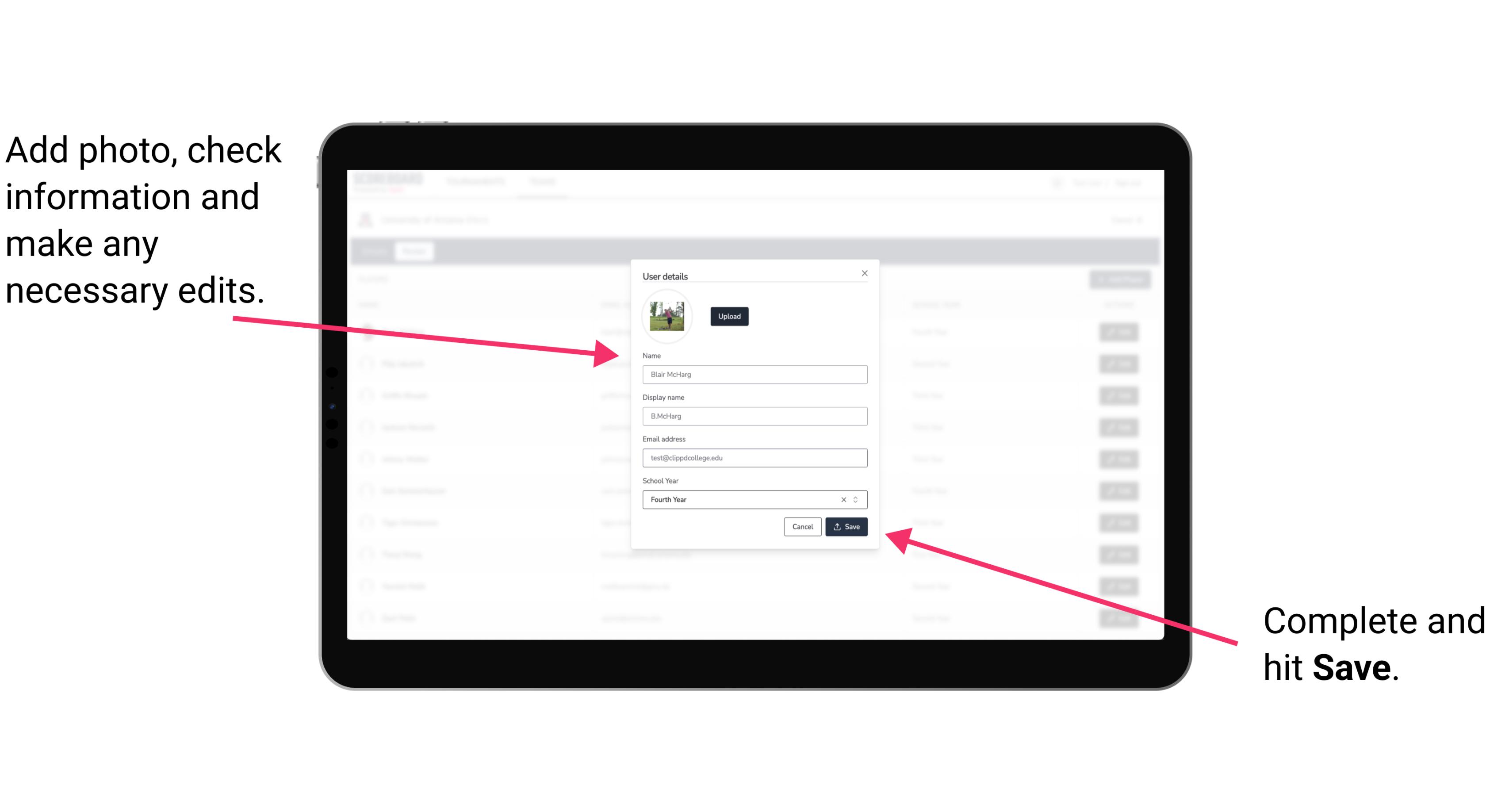Screen dimensions: 1509x812
Task: Expand the School Year selector
Action: (859, 499)
